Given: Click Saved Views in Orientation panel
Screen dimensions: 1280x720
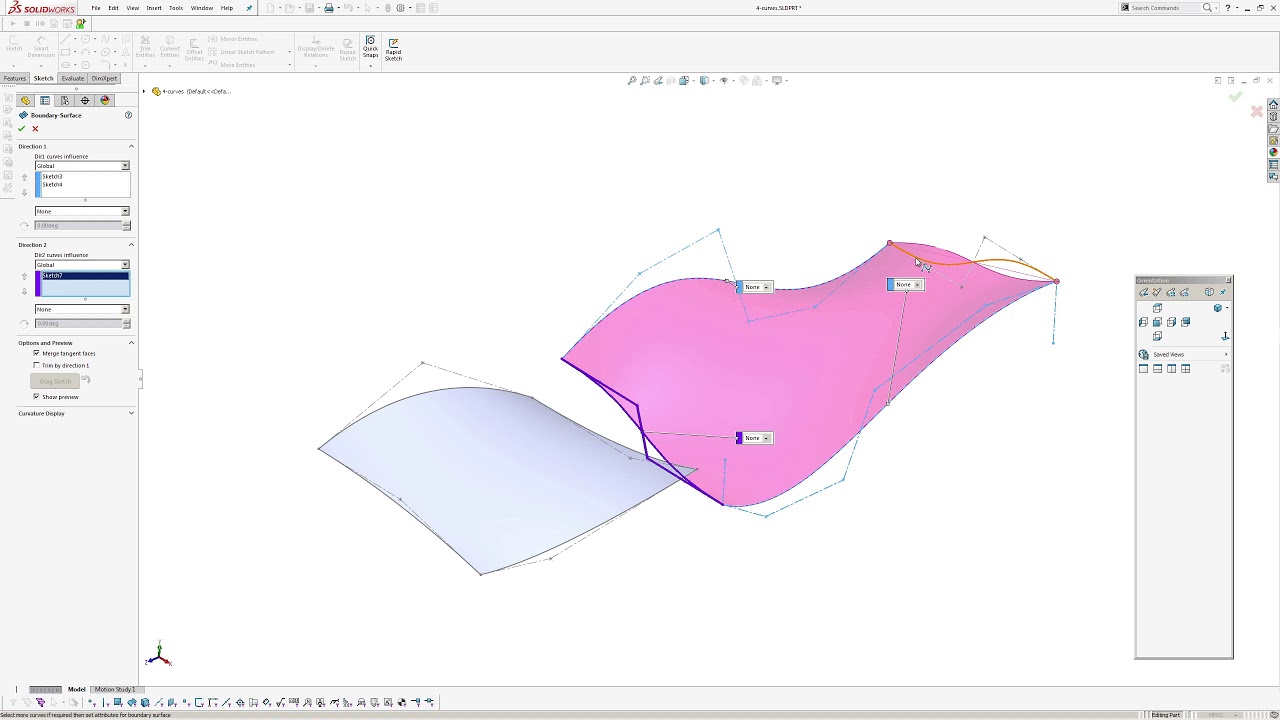Looking at the screenshot, I should point(1168,354).
